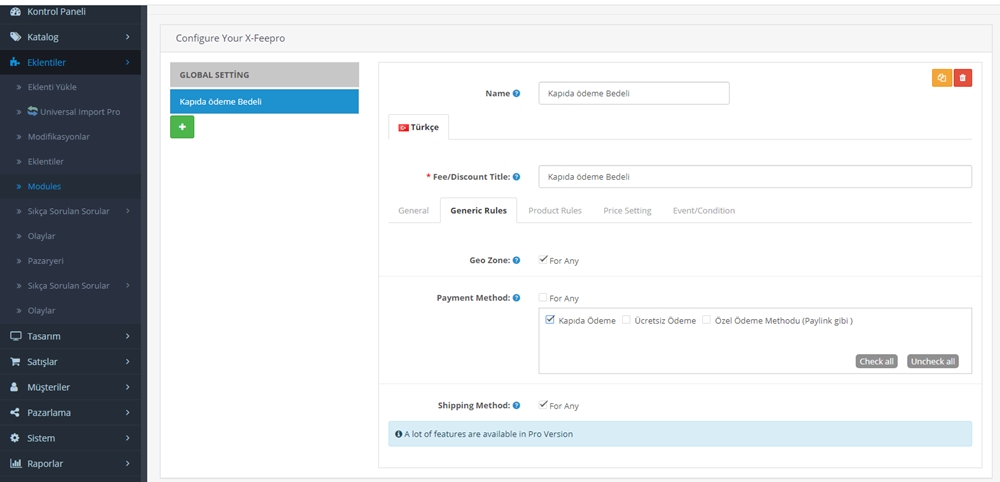Check the Özel Ödeme Methodu checkbox
The width and height of the screenshot is (1000, 482).
click(x=707, y=320)
